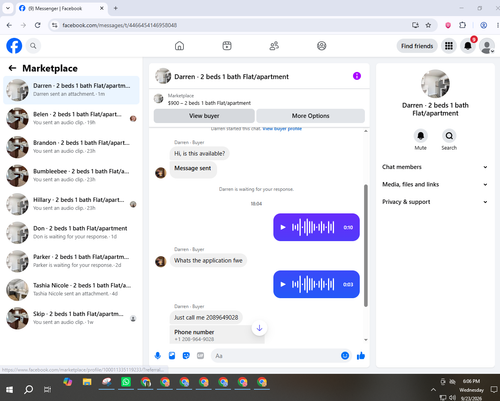Screen dimensions: 500x401
Task: Attach a photo using the image icon
Action: tap(172, 356)
